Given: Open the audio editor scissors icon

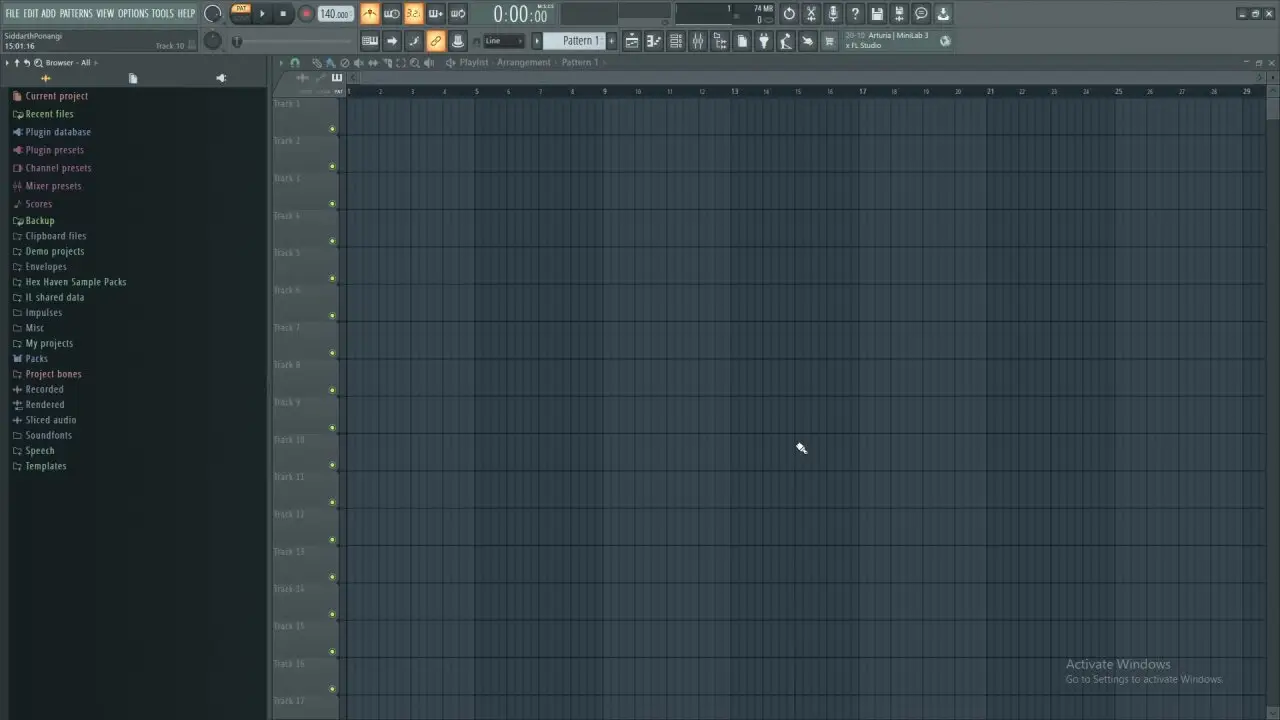Looking at the screenshot, I should click(x=811, y=14).
